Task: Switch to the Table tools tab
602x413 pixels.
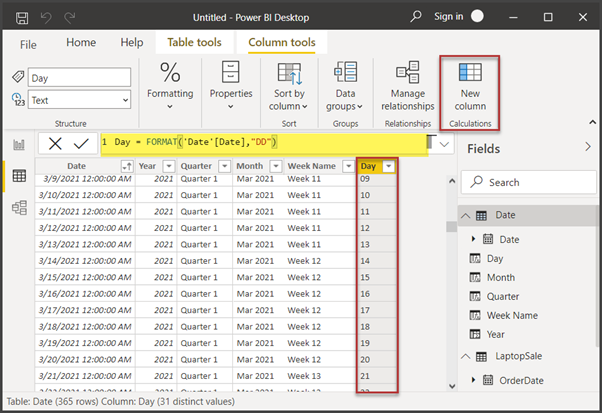Action: pyautogui.click(x=194, y=42)
